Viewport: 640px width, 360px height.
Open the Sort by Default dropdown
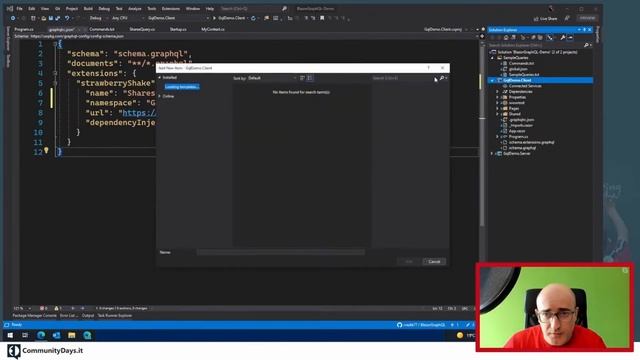272,78
